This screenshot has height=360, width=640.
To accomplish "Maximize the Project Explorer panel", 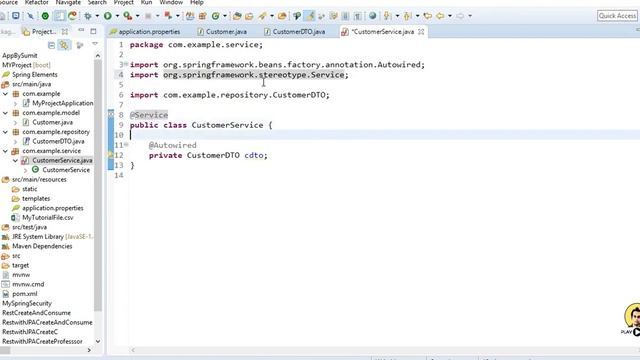I will pos(93,31).
